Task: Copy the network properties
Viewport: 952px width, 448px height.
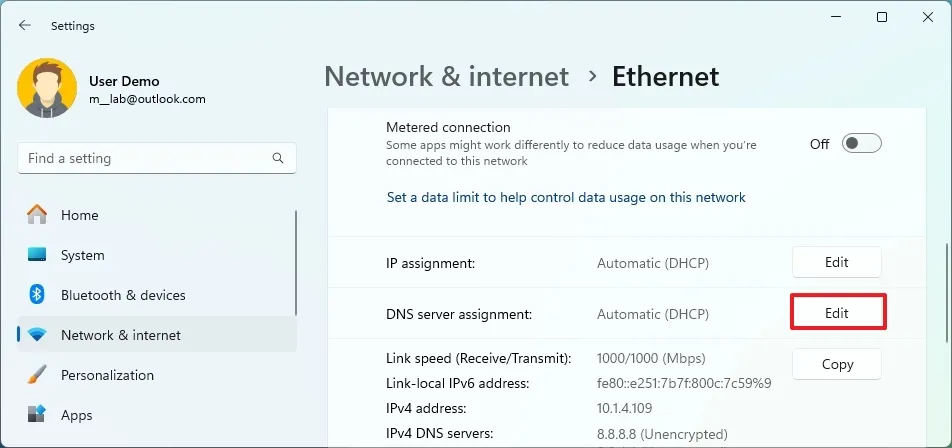Action: point(837,364)
